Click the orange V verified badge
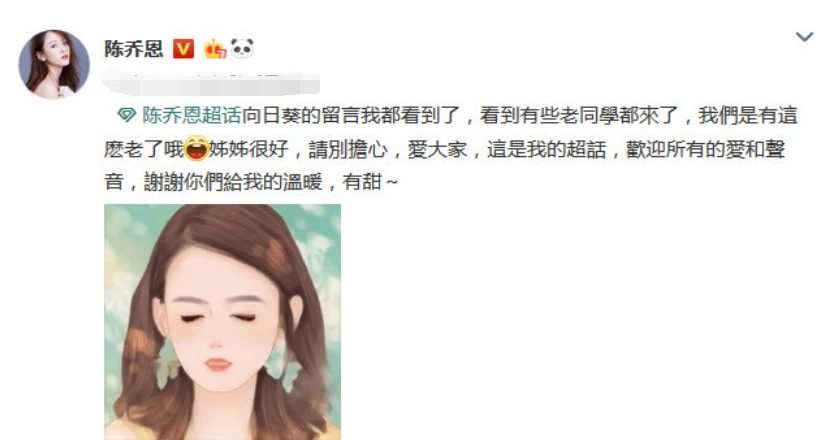The width and height of the screenshot is (832, 440). pyautogui.click(x=184, y=49)
